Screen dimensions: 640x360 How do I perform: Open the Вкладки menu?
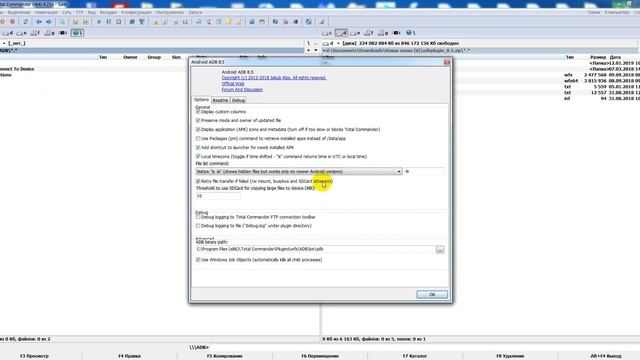point(108,13)
